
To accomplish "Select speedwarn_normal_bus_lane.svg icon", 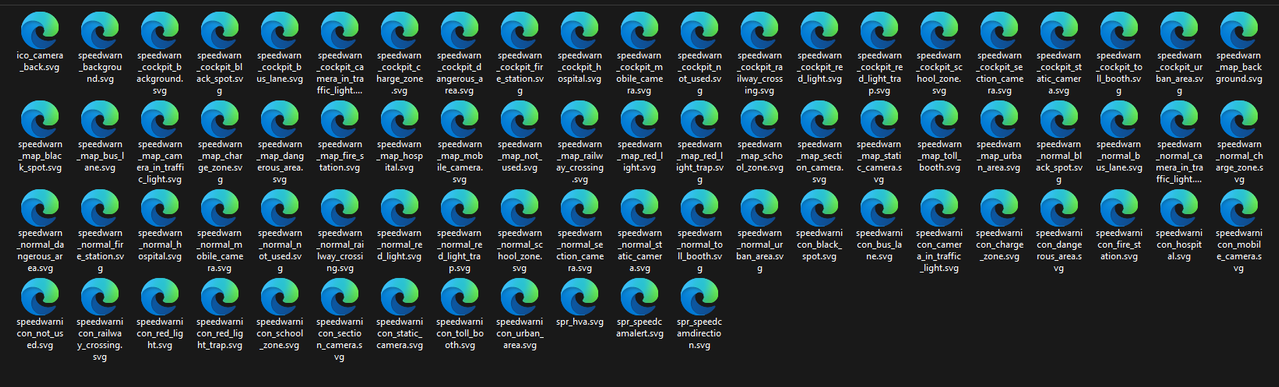I will pos(1120,119).
